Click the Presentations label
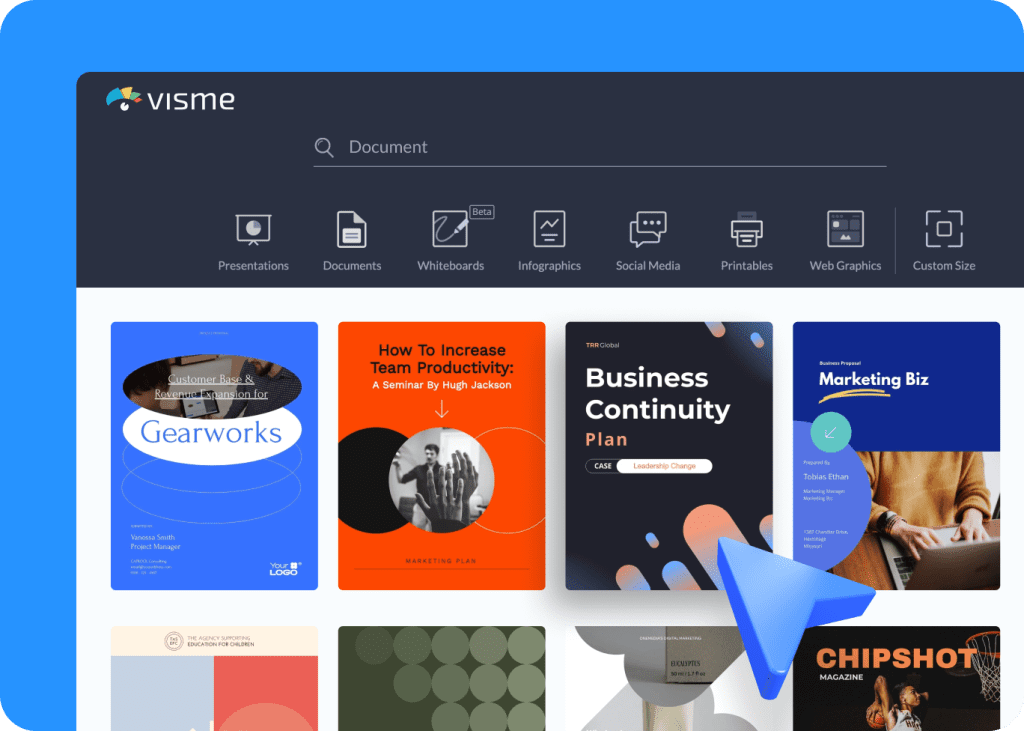This screenshot has height=731, width=1024. [x=253, y=266]
